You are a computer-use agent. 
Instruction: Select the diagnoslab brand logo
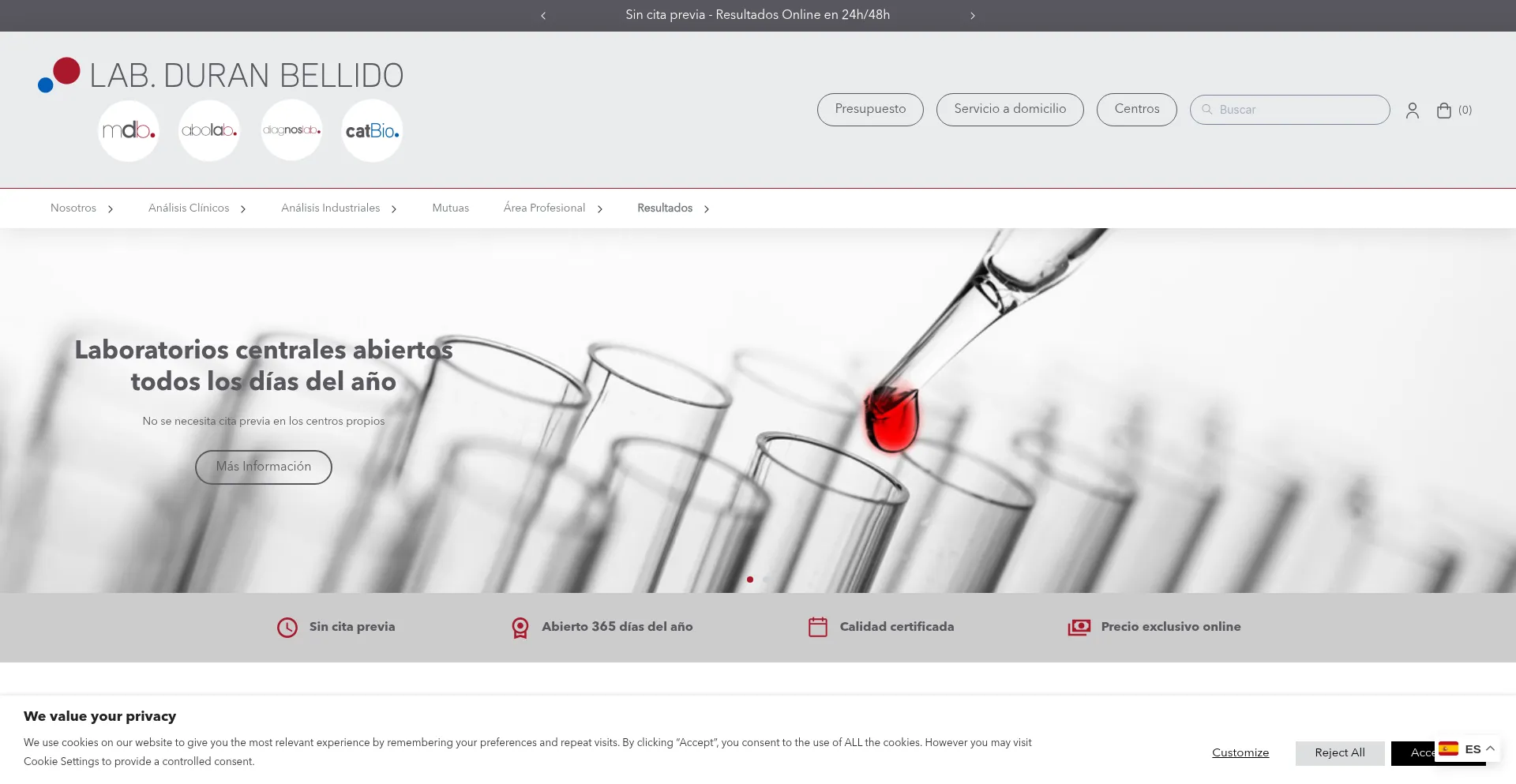pos(291,131)
